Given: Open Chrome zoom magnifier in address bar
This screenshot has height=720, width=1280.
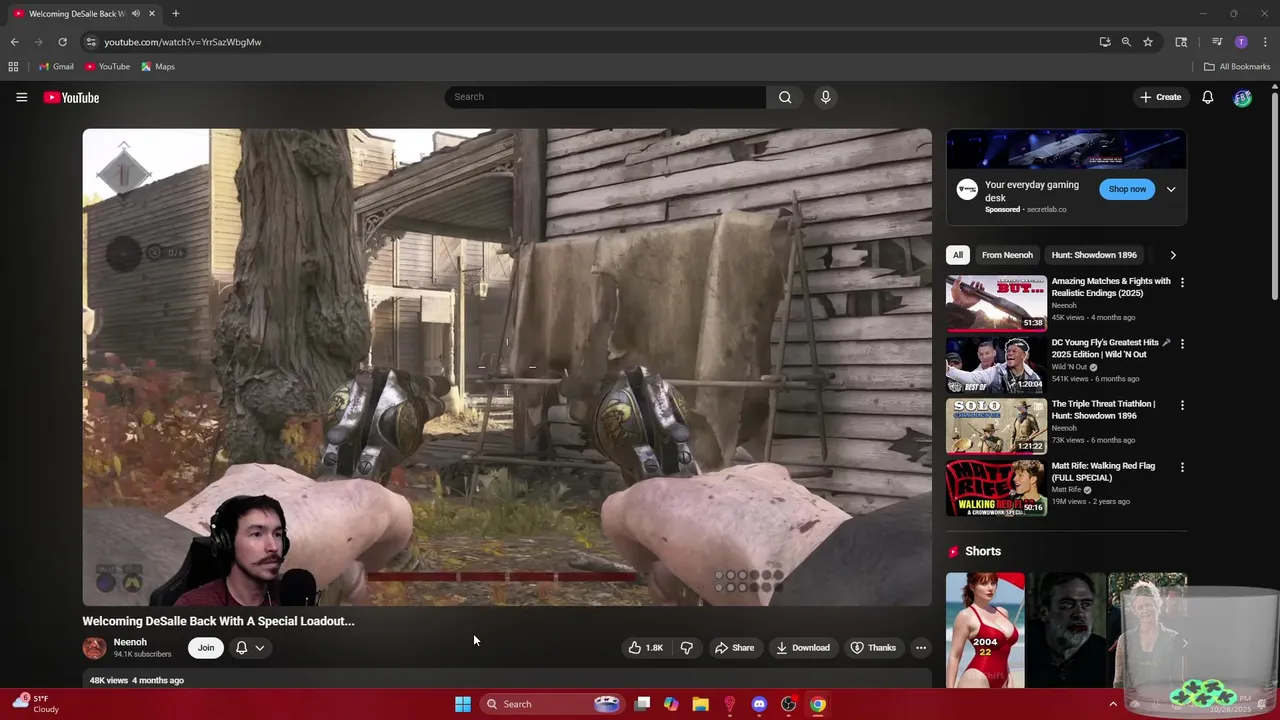Looking at the screenshot, I should (x=1126, y=42).
